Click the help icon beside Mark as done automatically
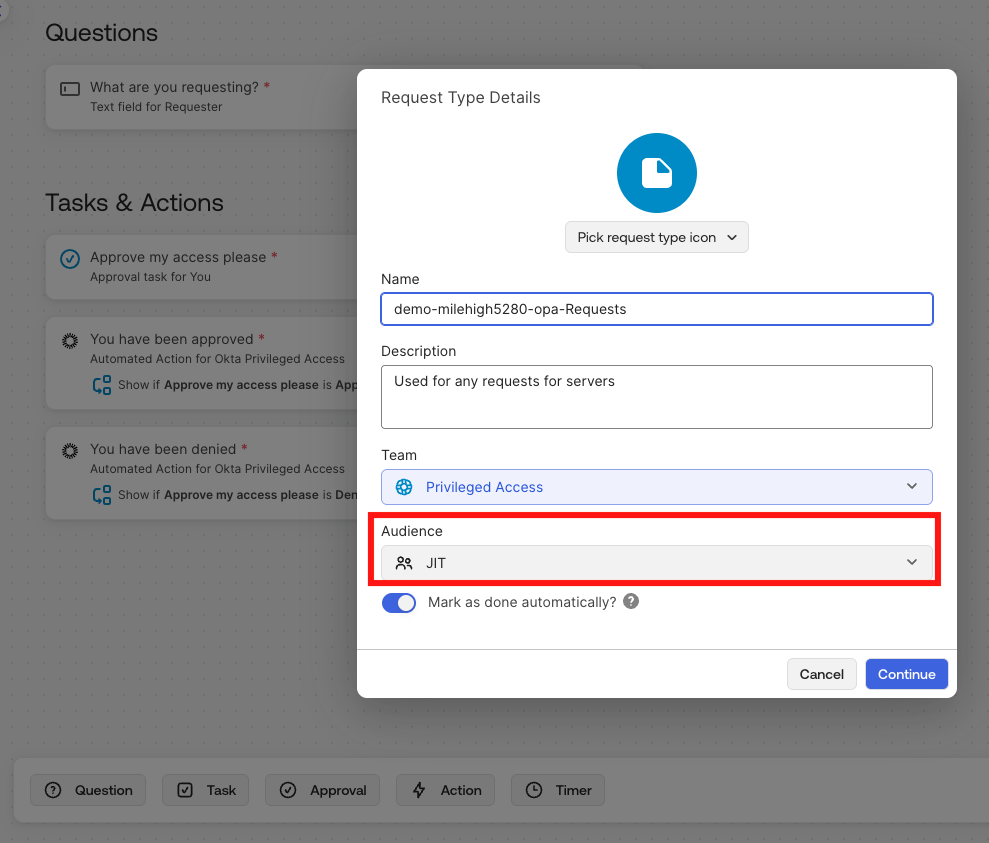 click(631, 602)
